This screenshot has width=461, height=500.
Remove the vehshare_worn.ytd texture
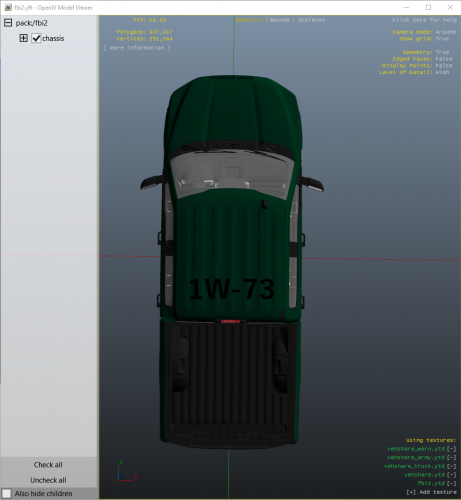coord(451,449)
